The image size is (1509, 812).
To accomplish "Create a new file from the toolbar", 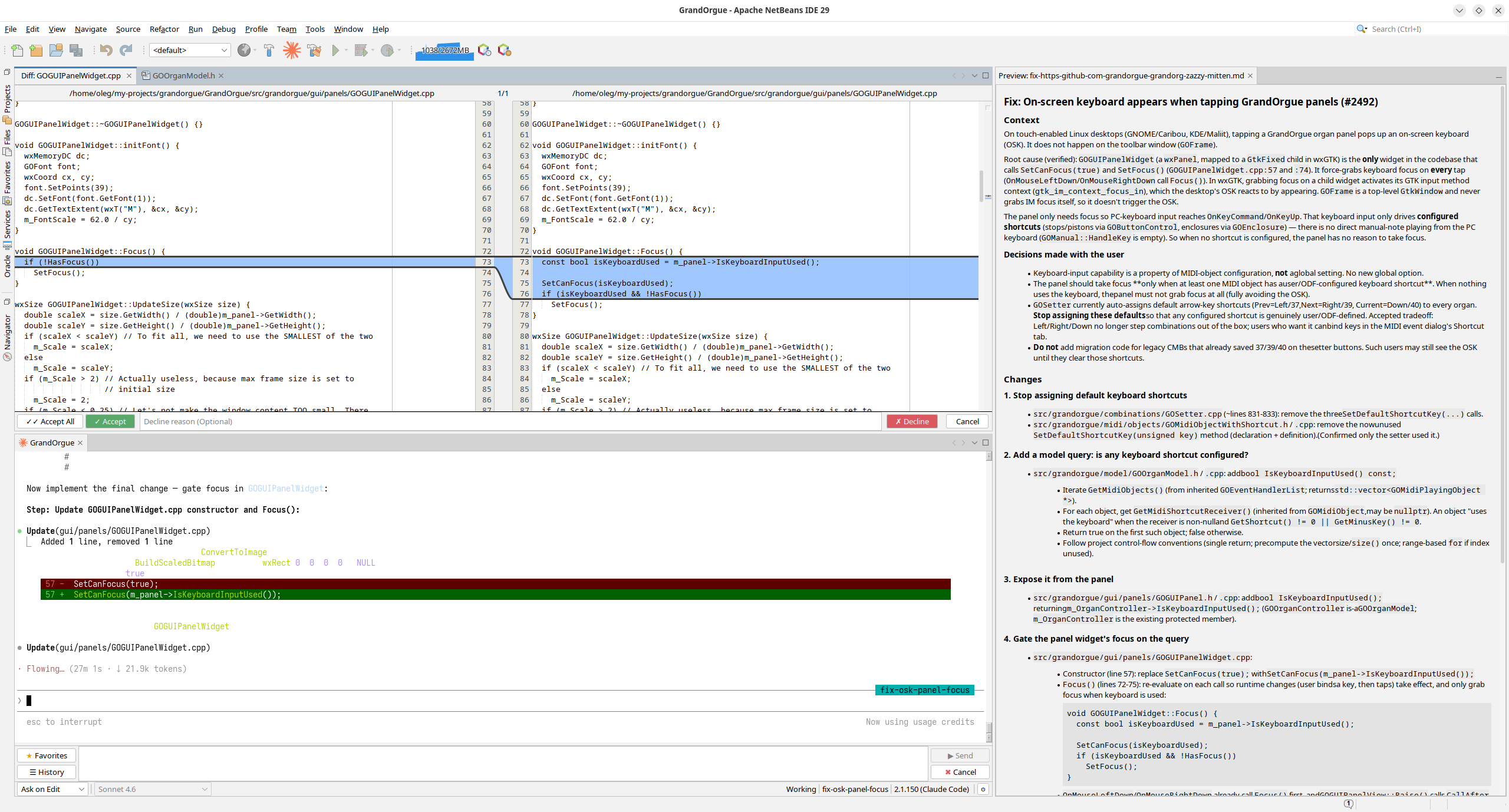I will (x=17, y=51).
